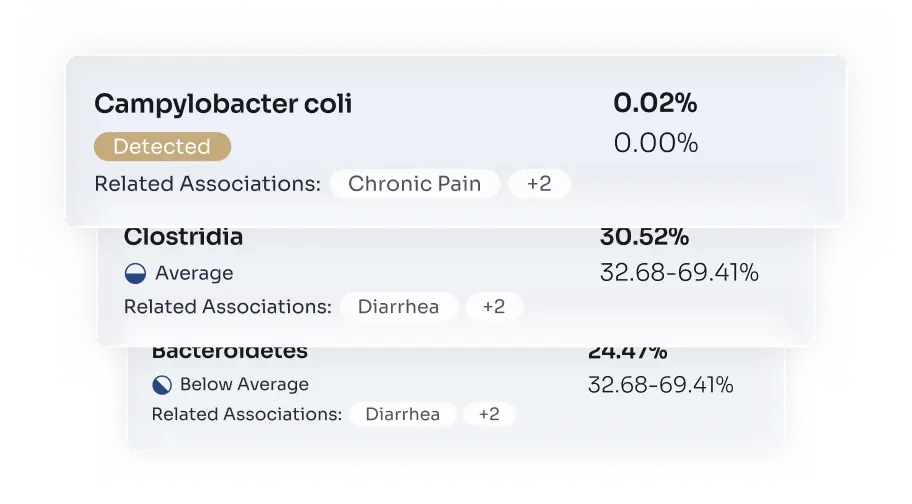Select the Diarrhea tag in the Bacteroidetes card
Screen dimensions: 912x504
coord(402,414)
